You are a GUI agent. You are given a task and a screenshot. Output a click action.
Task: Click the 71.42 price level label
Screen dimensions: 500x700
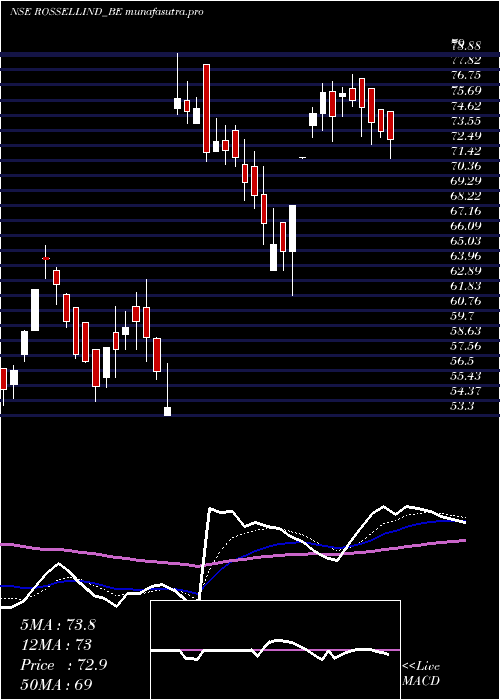466,151
